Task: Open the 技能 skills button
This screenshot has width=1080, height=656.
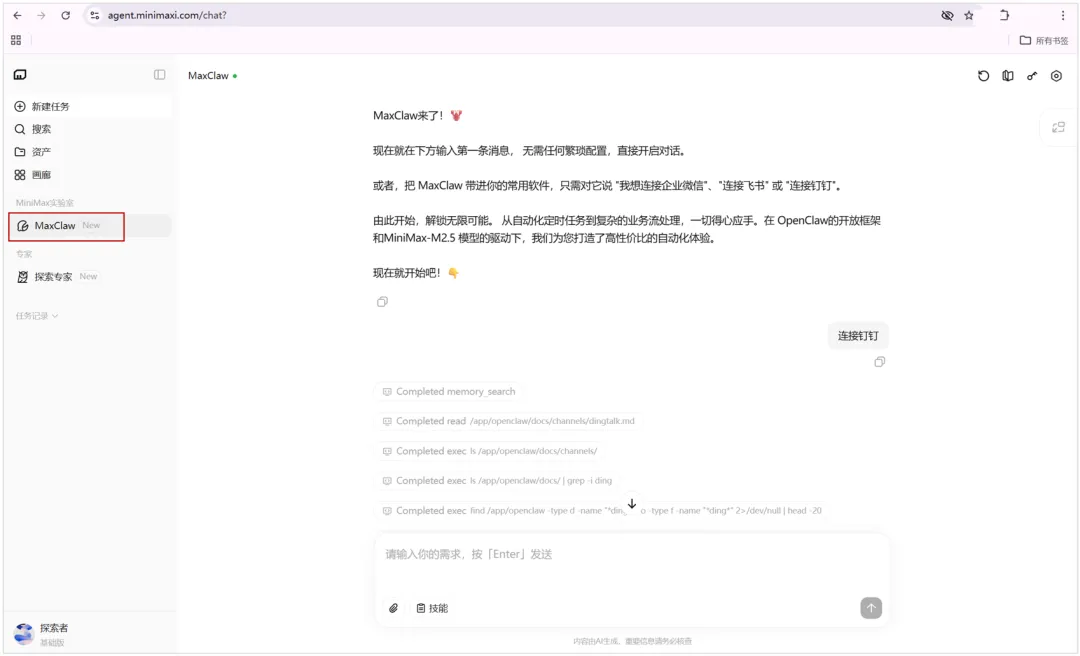Action: coord(432,608)
